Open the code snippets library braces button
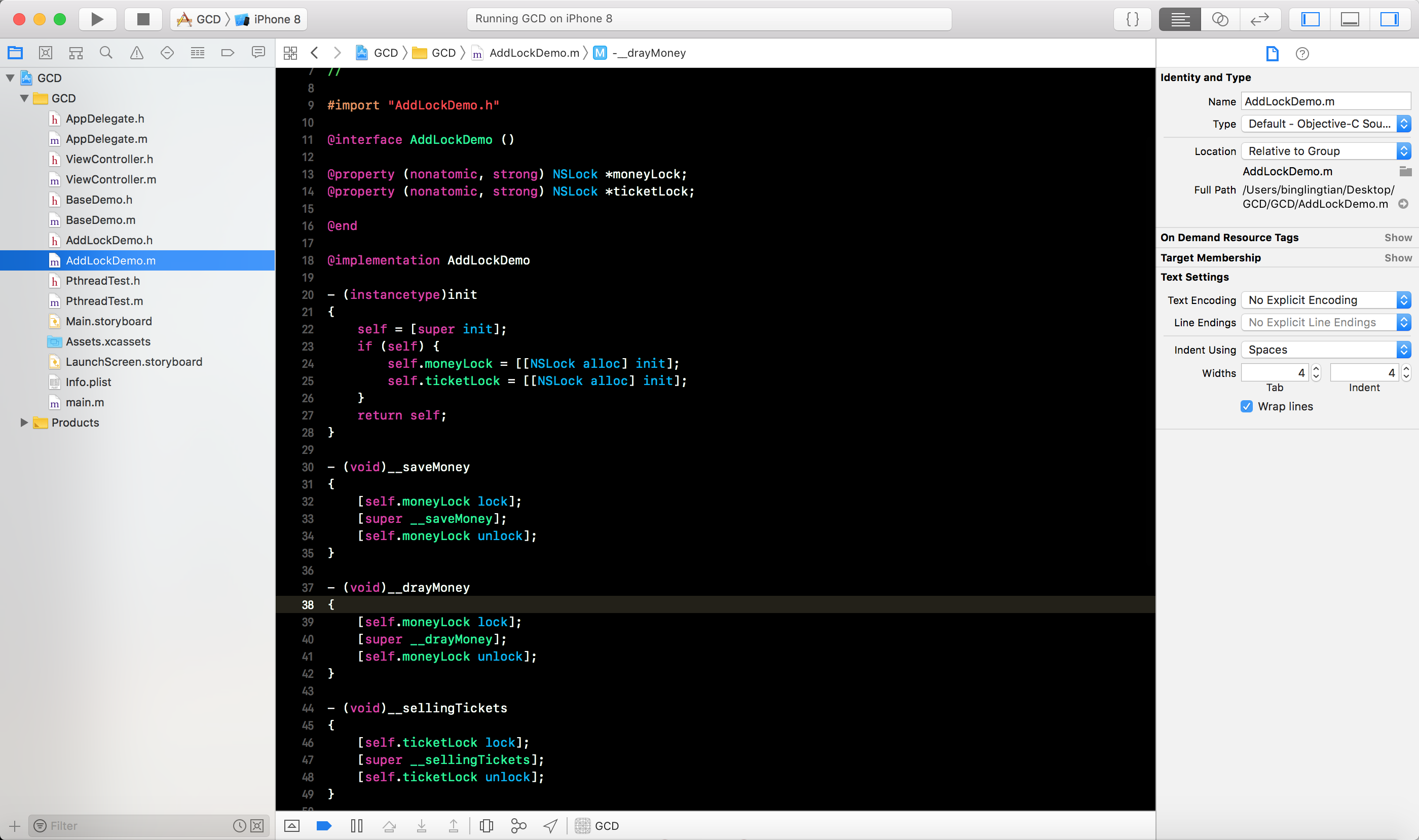The width and height of the screenshot is (1419, 840). tap(1133, 19)
